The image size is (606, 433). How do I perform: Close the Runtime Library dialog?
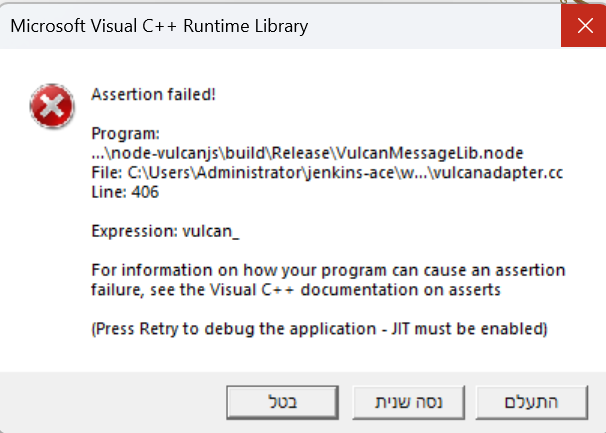(584, 26)
